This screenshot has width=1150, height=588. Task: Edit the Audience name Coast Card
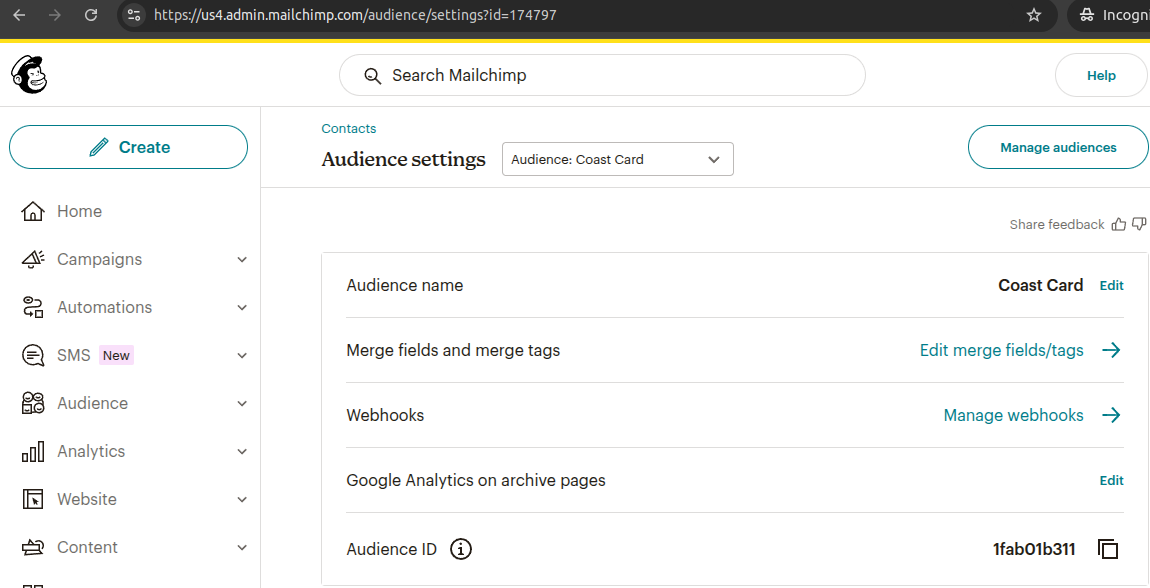coord(1111,285)
